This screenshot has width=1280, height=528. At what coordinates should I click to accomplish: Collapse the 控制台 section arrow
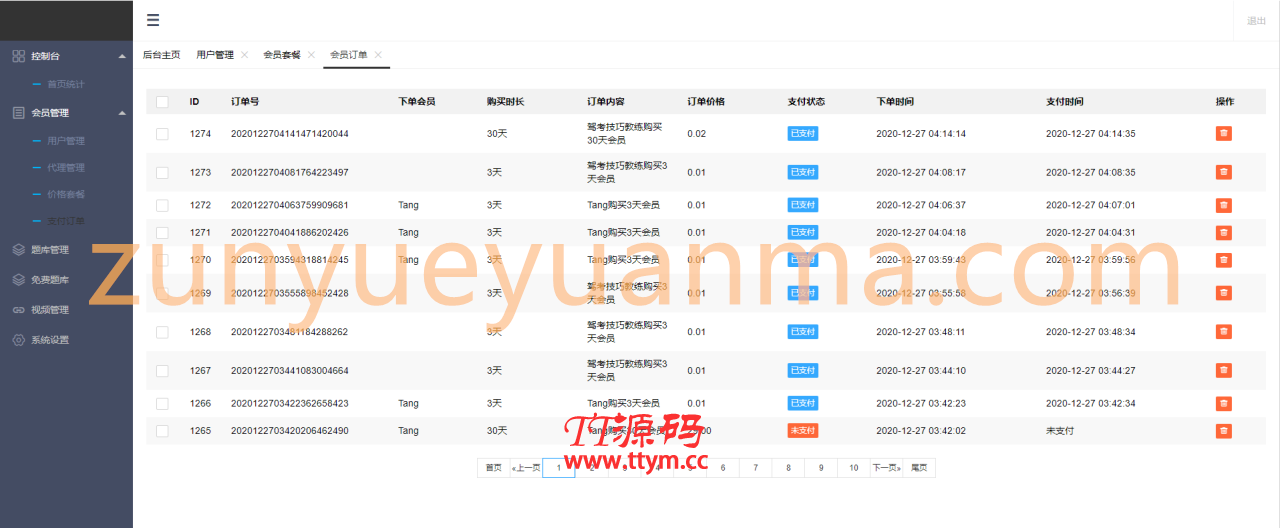coord(122,56)
